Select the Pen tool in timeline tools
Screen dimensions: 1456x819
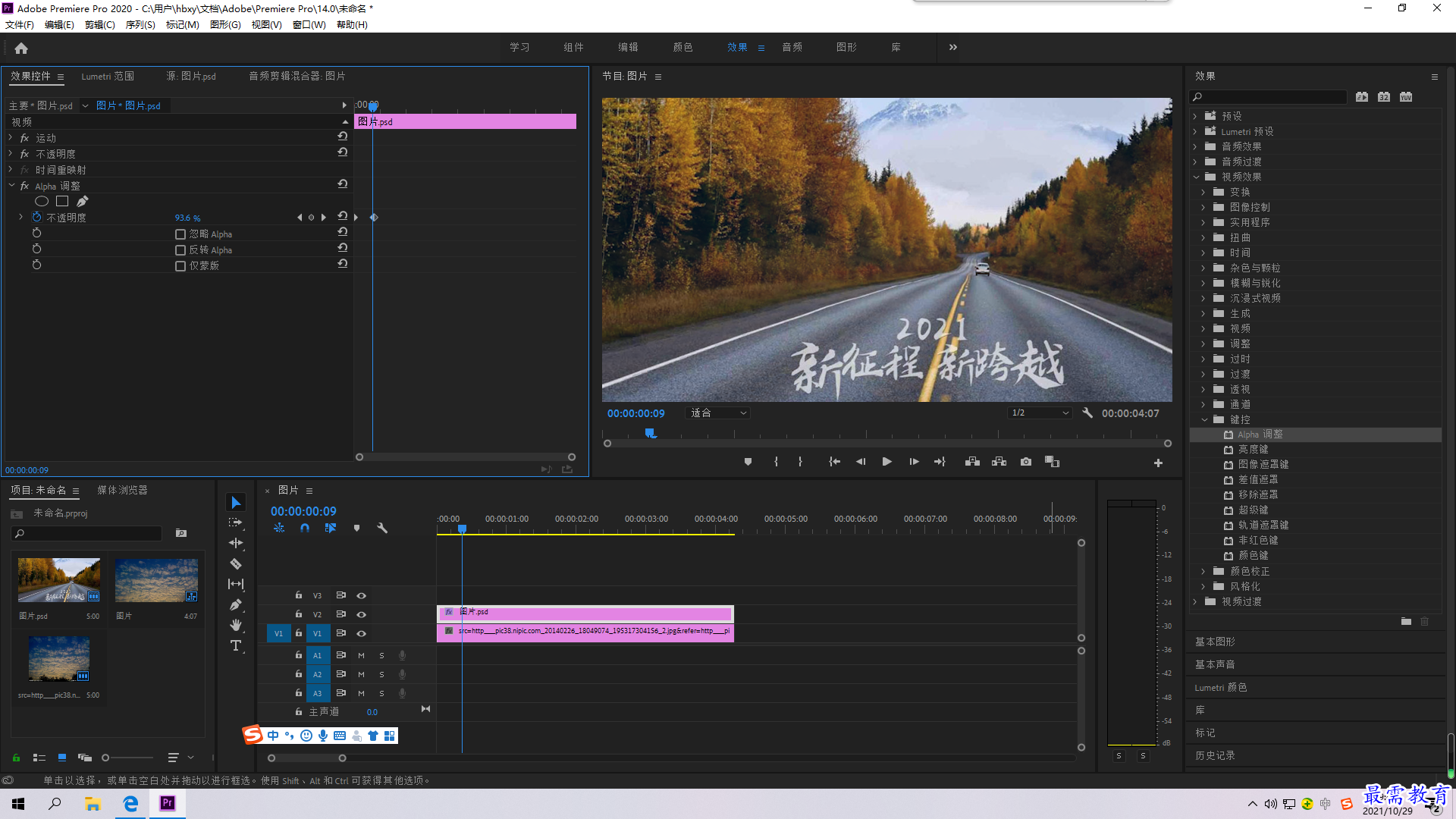[x=236, y=604]
